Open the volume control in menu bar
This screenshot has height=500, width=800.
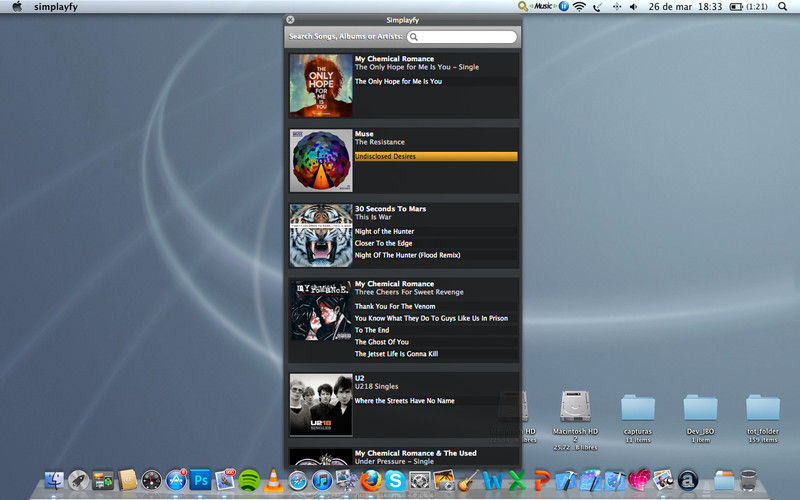[x=634, y=7]
